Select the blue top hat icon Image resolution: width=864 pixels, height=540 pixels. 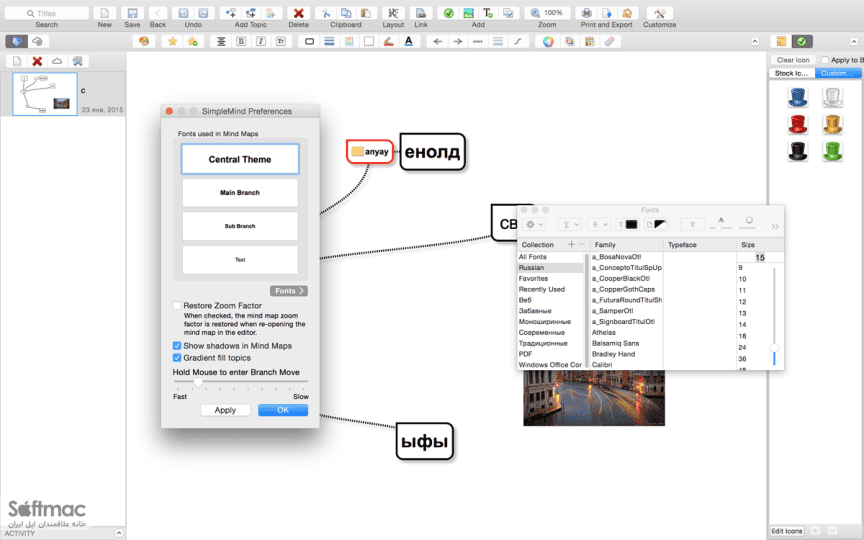797,98
